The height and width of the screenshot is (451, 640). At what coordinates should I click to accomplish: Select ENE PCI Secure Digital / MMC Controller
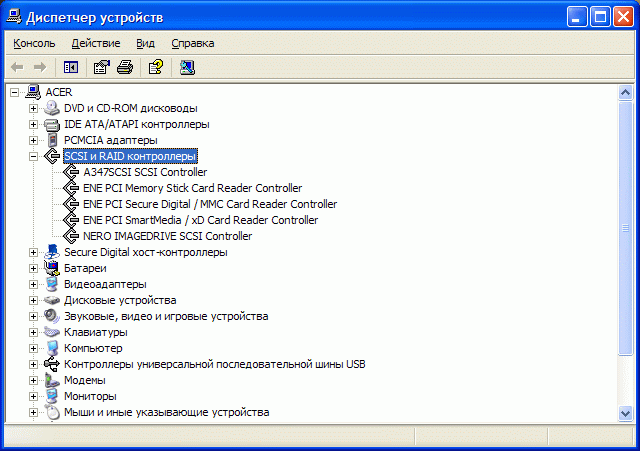(x=210, y=204)
